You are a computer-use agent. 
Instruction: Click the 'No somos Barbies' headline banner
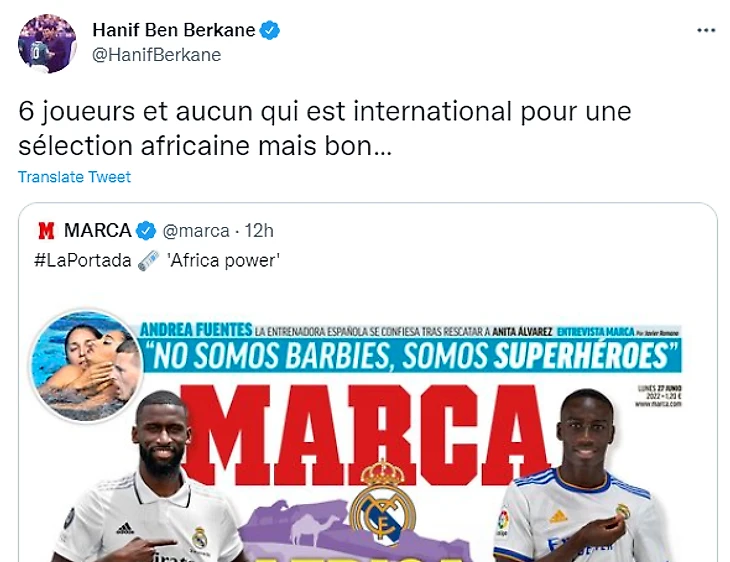point(412,356)
